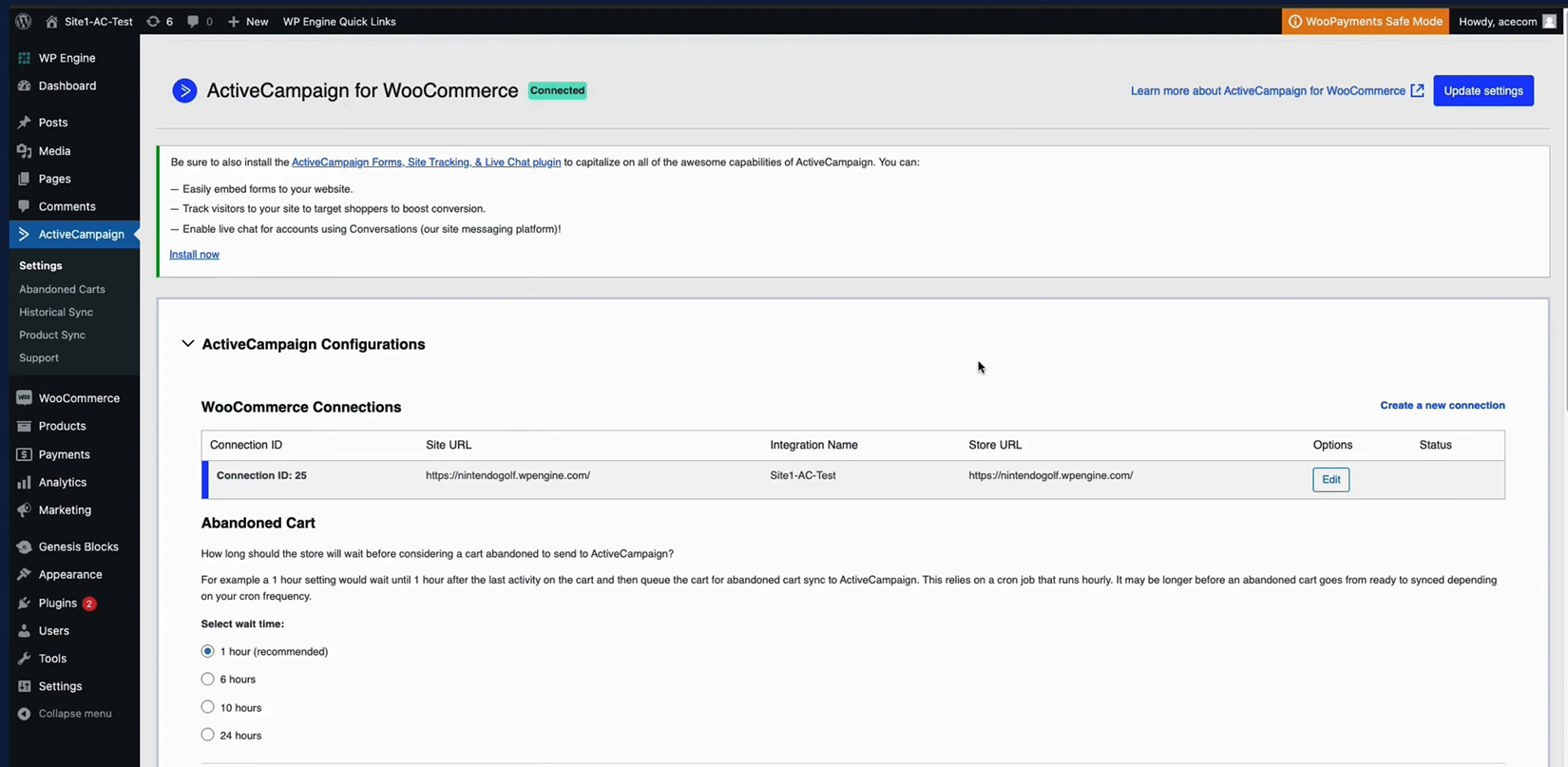Click the Users person icon

point(24,630)
